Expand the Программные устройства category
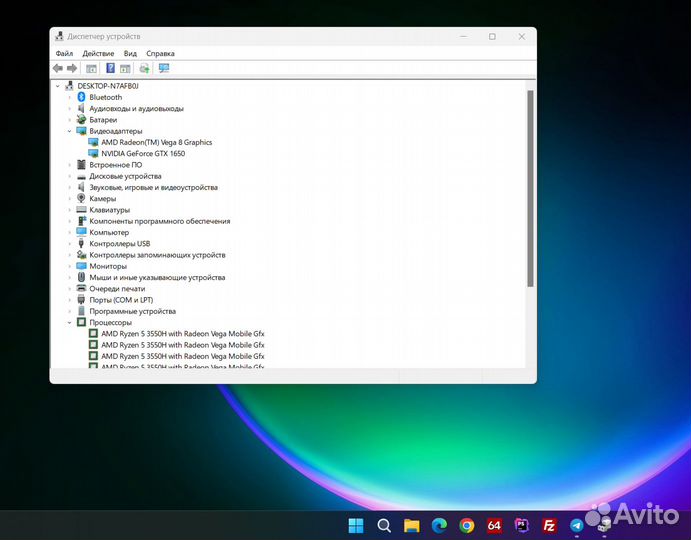Screen dimensions: 691x540 coord(70,311)
